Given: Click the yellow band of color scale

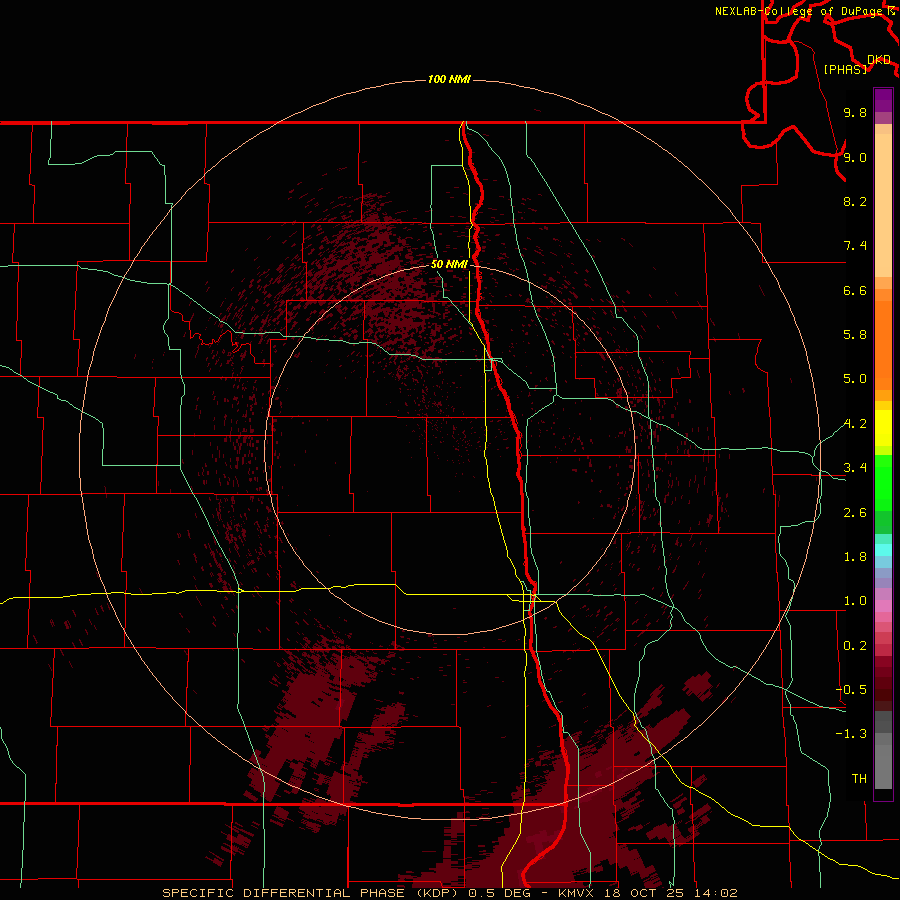Looking at the screenshot, I should 883,428.
